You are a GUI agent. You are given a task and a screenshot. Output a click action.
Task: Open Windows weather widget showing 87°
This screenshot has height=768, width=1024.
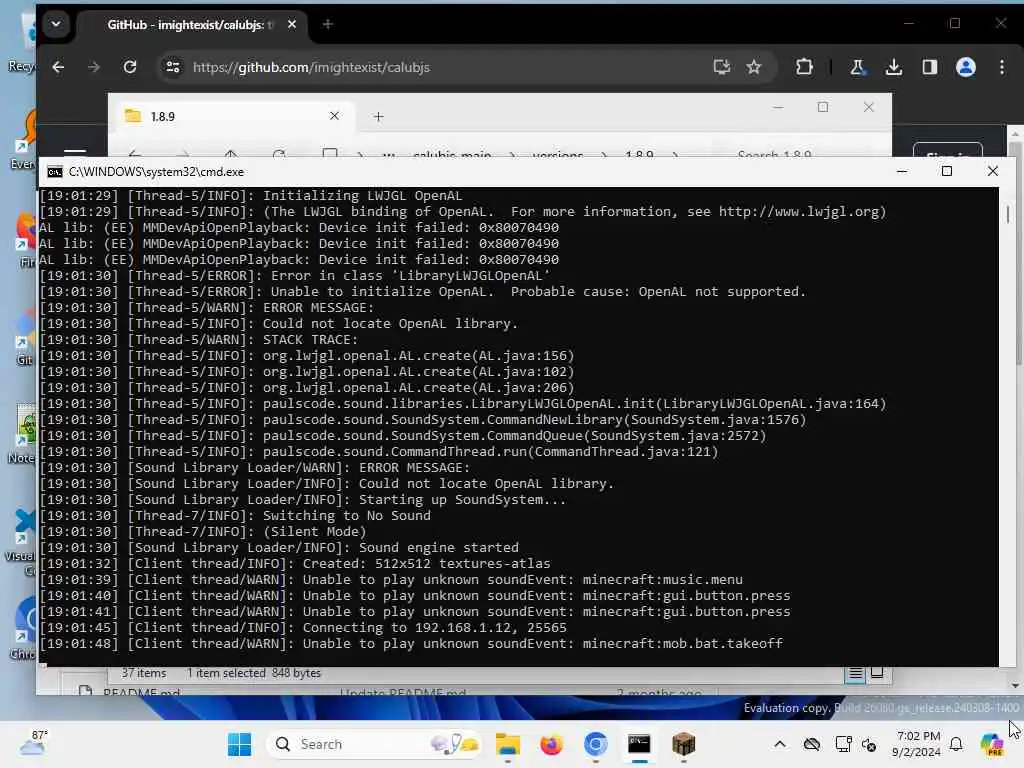(33, 744)
